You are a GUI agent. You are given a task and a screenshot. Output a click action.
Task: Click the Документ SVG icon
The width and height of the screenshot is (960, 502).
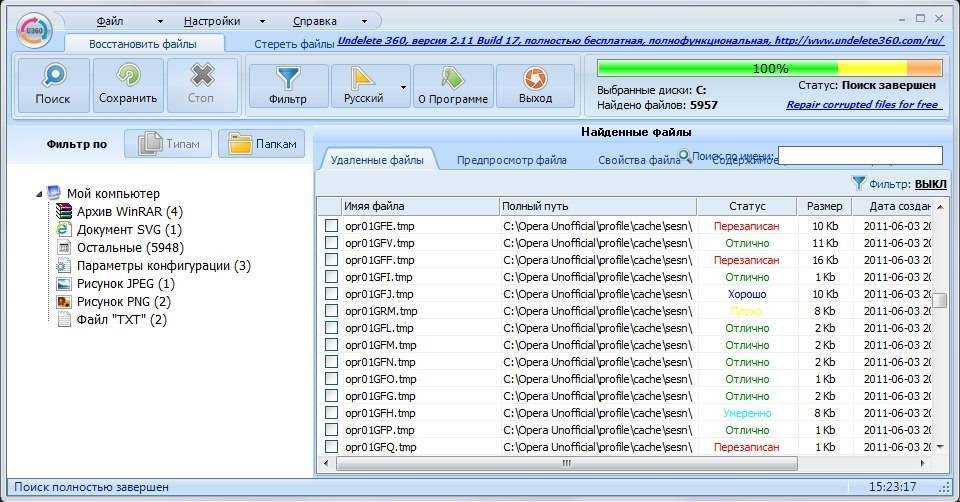pyautogui.click(x=64, y=229)
